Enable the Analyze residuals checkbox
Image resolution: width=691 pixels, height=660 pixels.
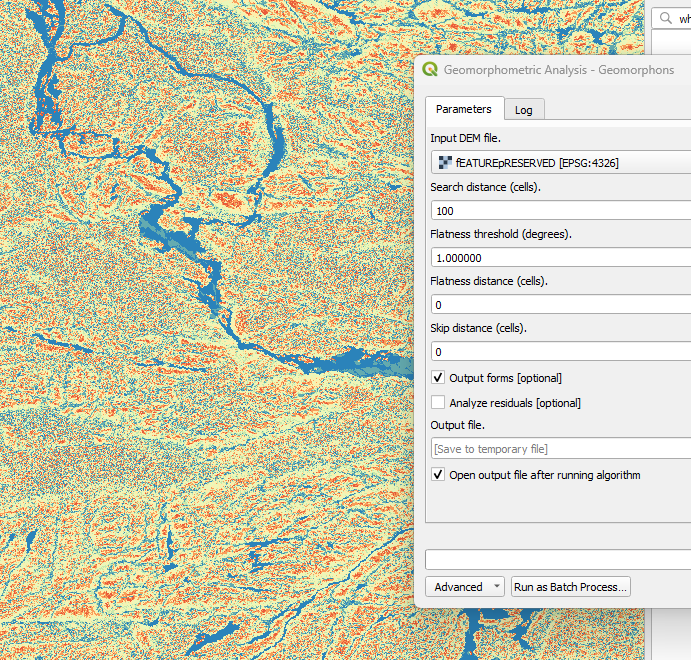pyautogui.click(x=438, y=402)
